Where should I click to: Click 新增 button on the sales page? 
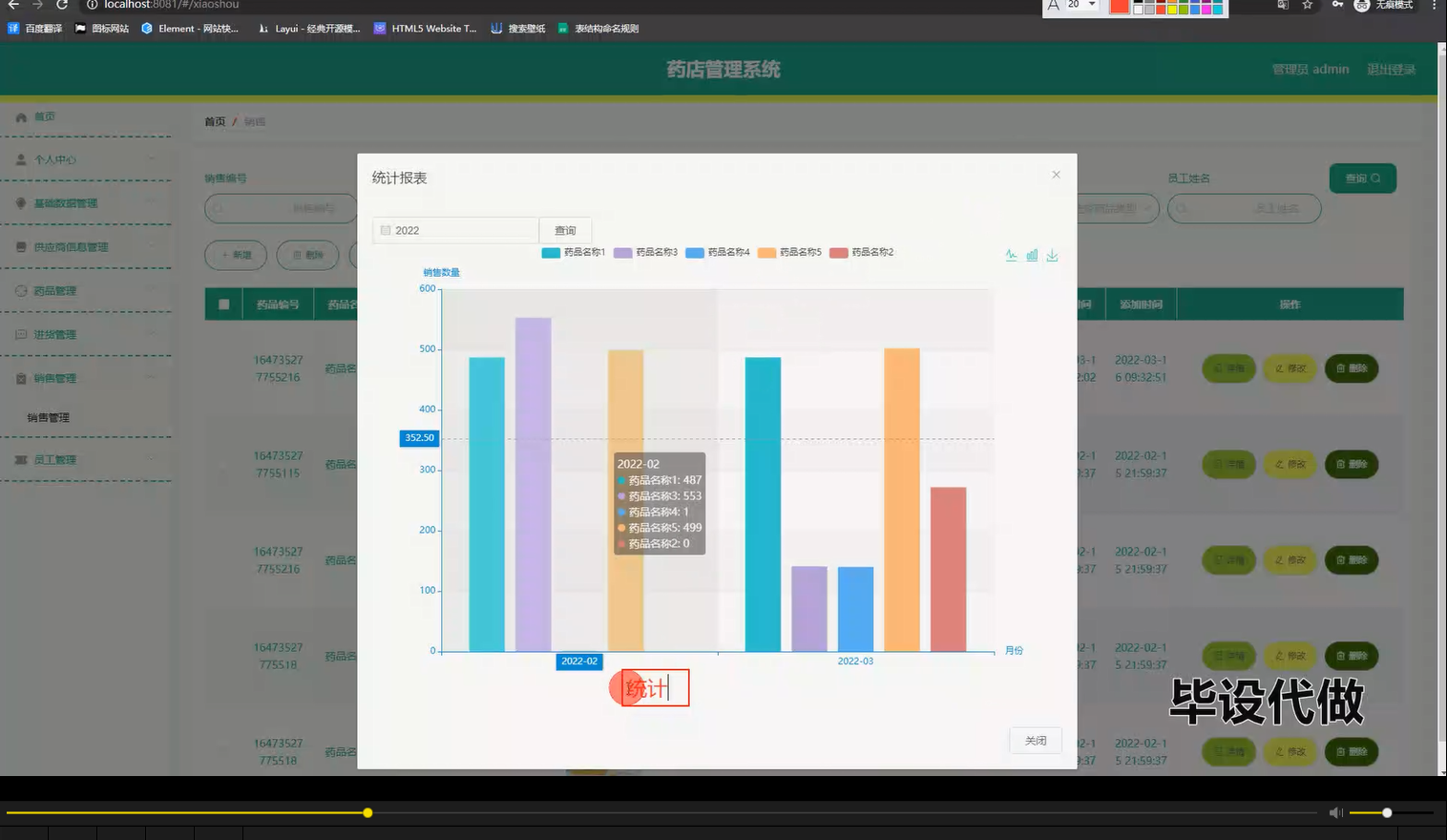236,255
